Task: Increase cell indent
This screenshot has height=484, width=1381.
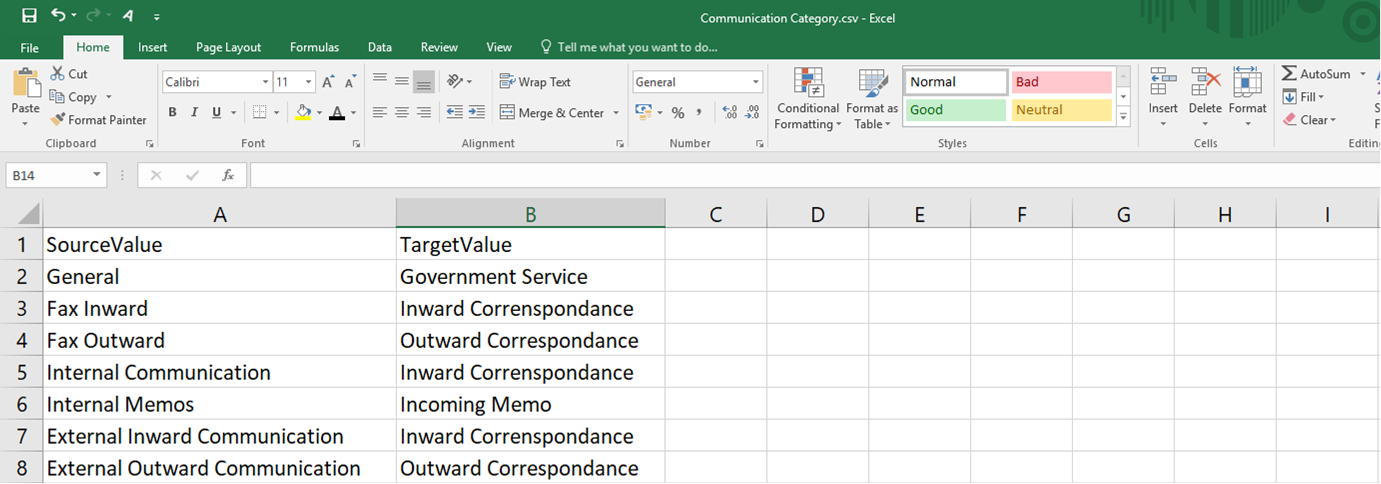Action: coord(476,113)
